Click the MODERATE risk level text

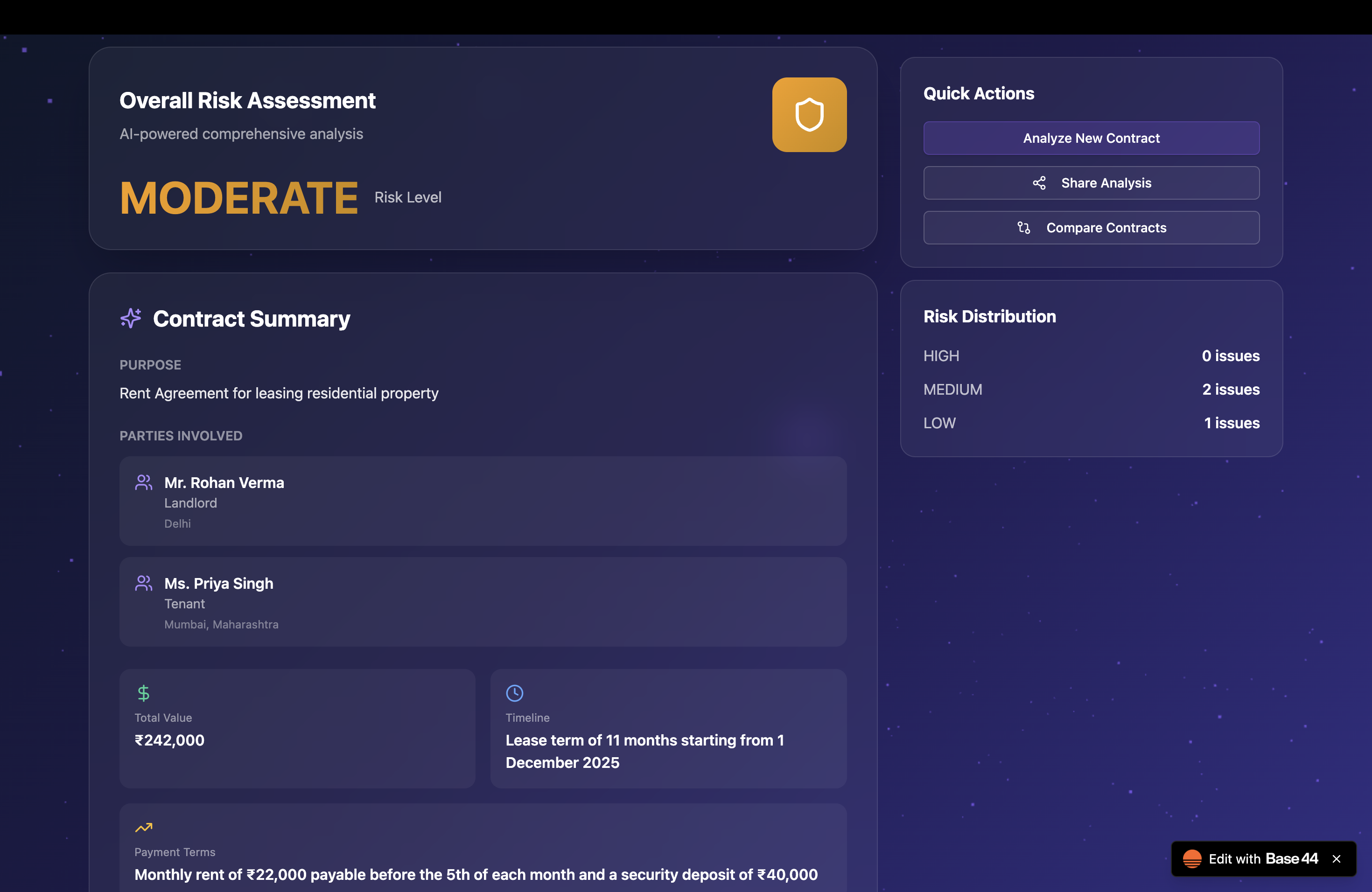(238, 198)
